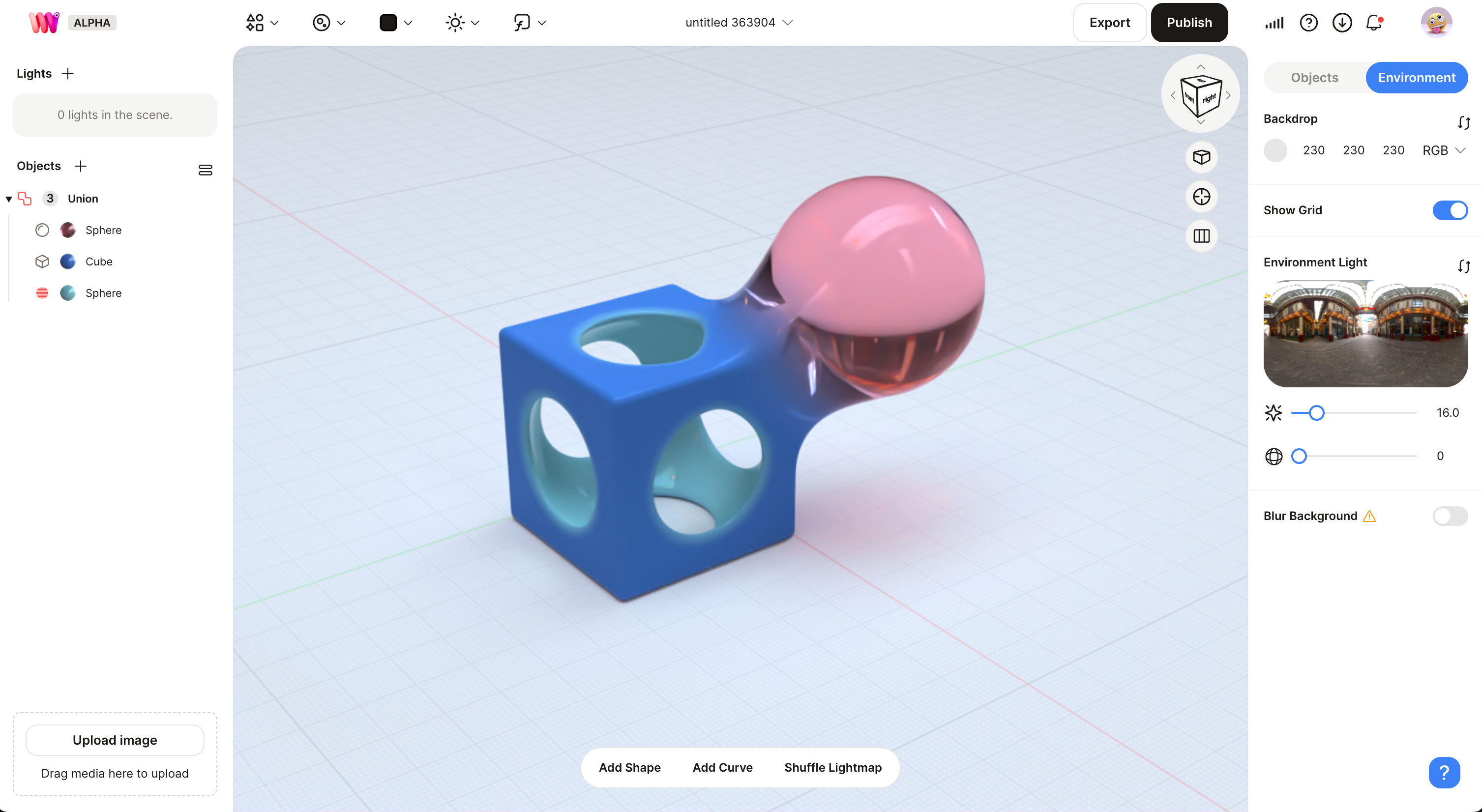
Task: Open the user profile avatar
Action: pyautogui.click(x=1437, y=23)
